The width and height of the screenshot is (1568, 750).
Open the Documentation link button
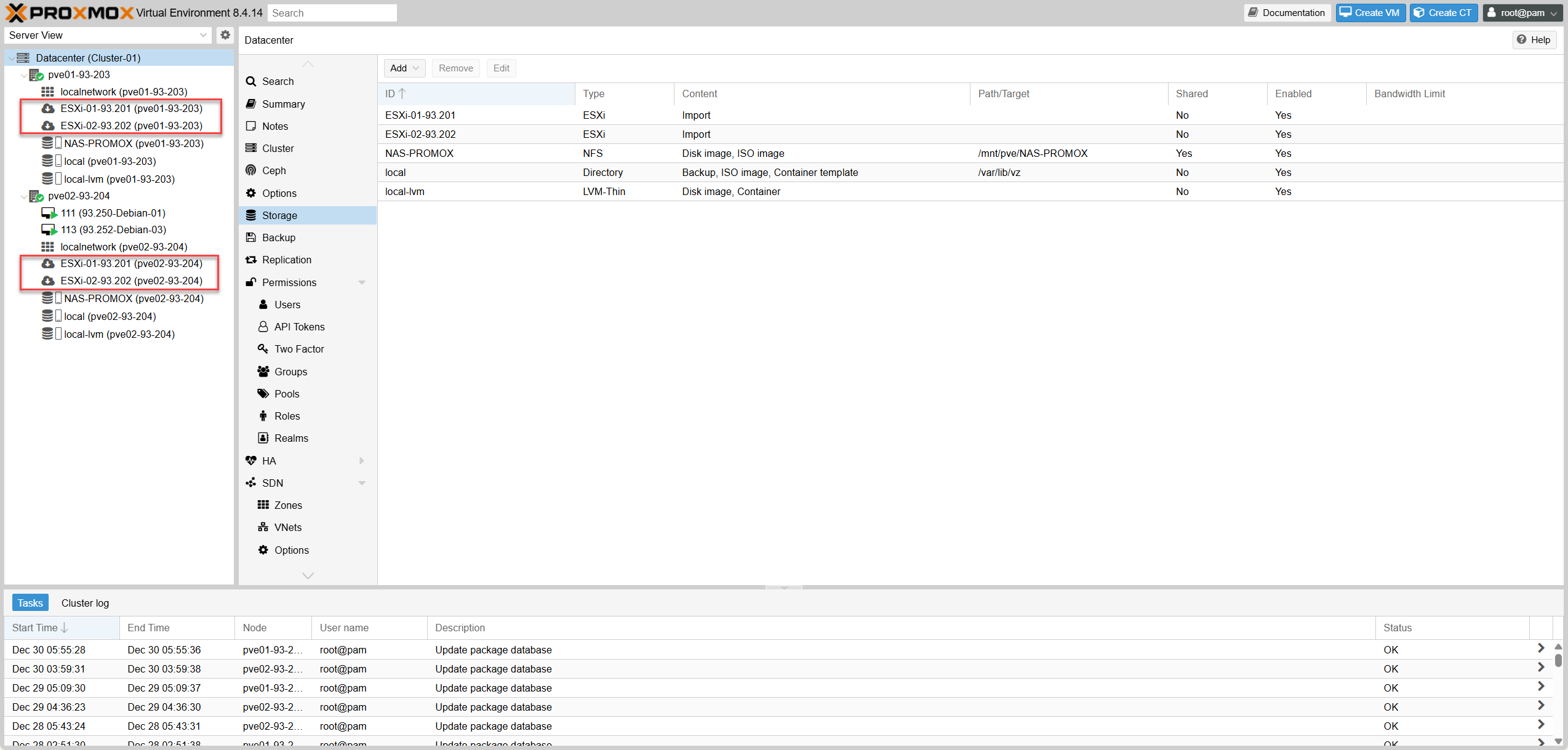tap(1287, 13)
